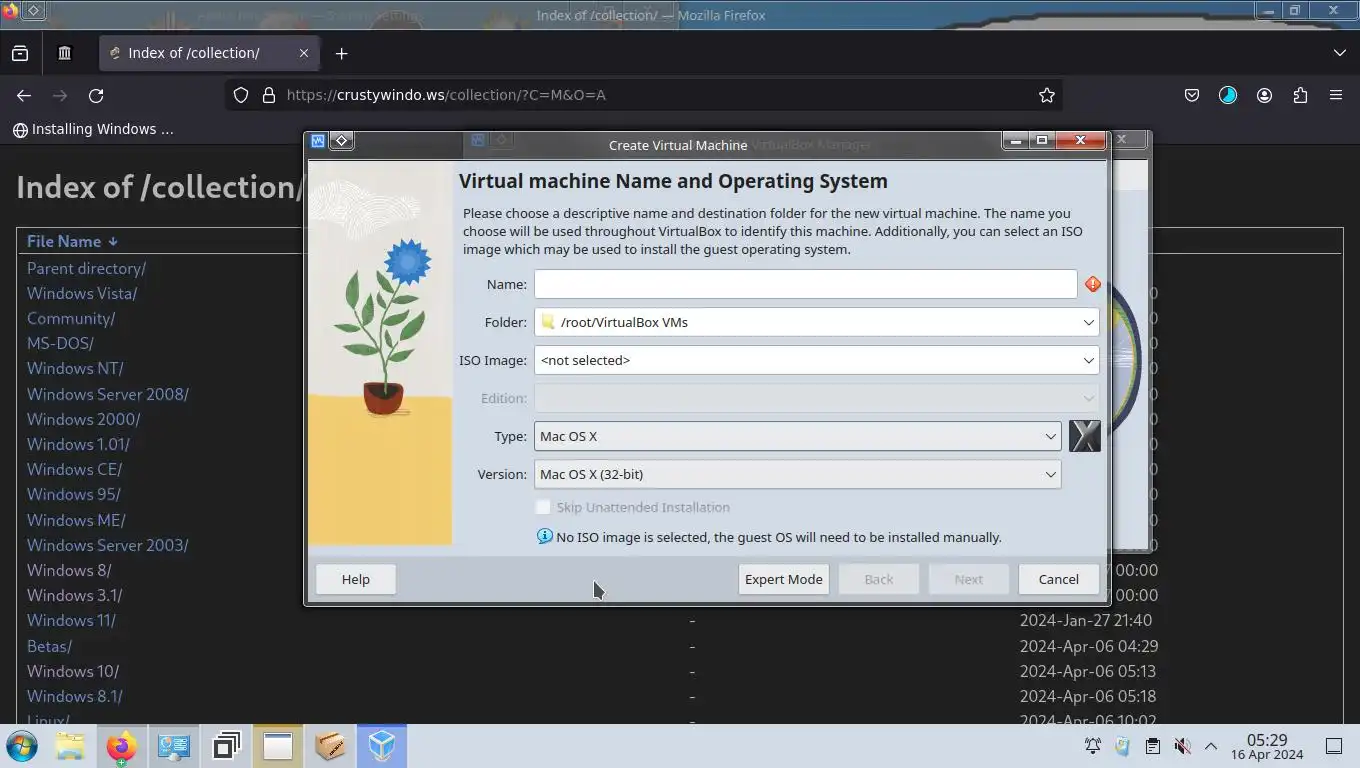This screenshot has width=1360, height=768.
Task: Open the Firefox tracking protection shield
Action: coord(240,95)
